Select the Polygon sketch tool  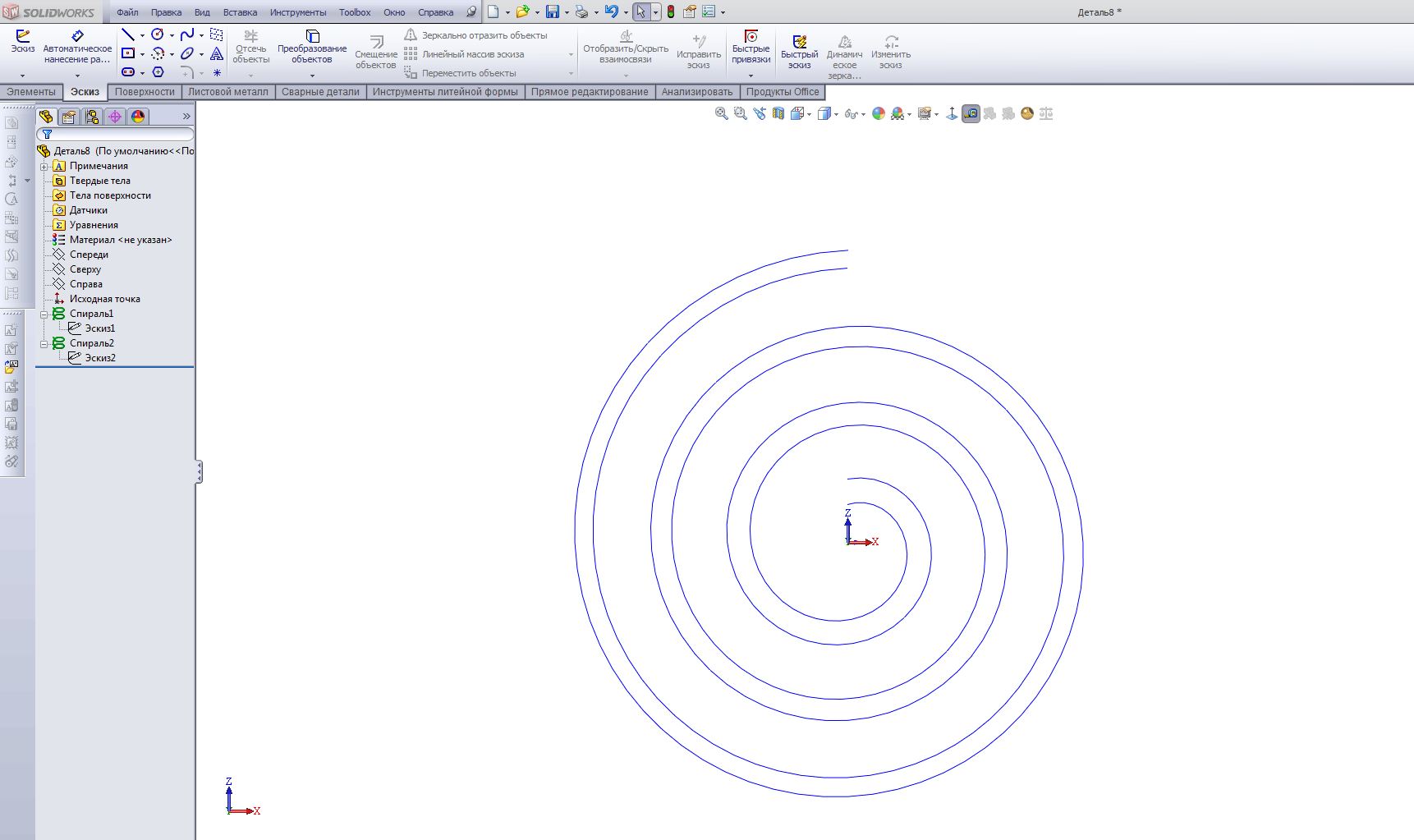158,72
